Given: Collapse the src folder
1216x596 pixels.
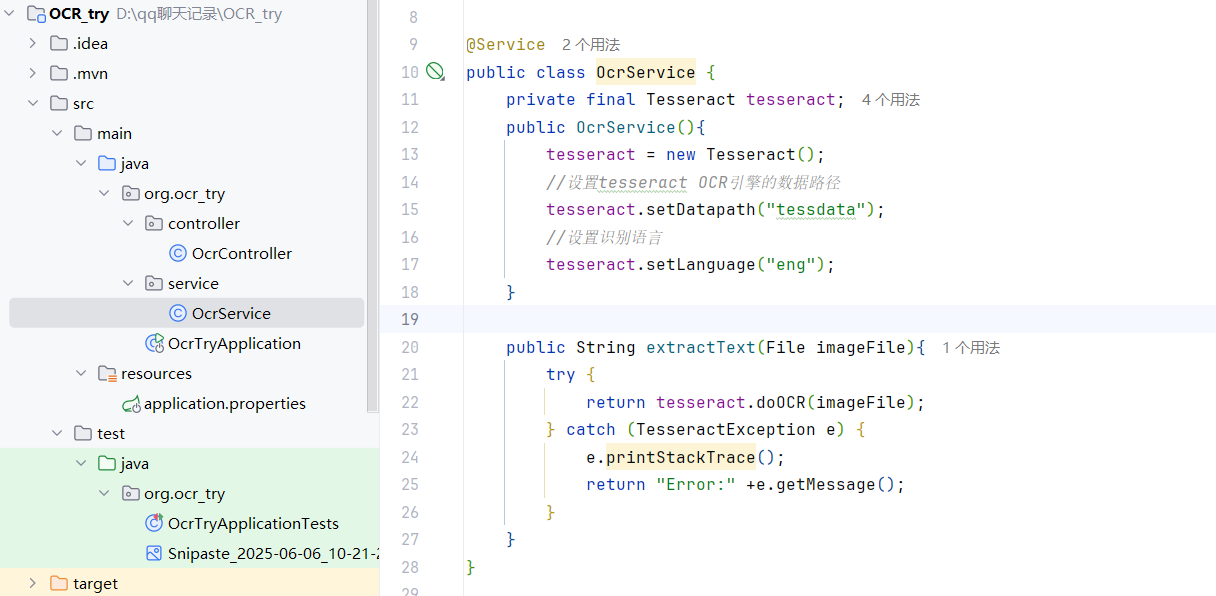Looking at the screenshot, I should point(32,103).
